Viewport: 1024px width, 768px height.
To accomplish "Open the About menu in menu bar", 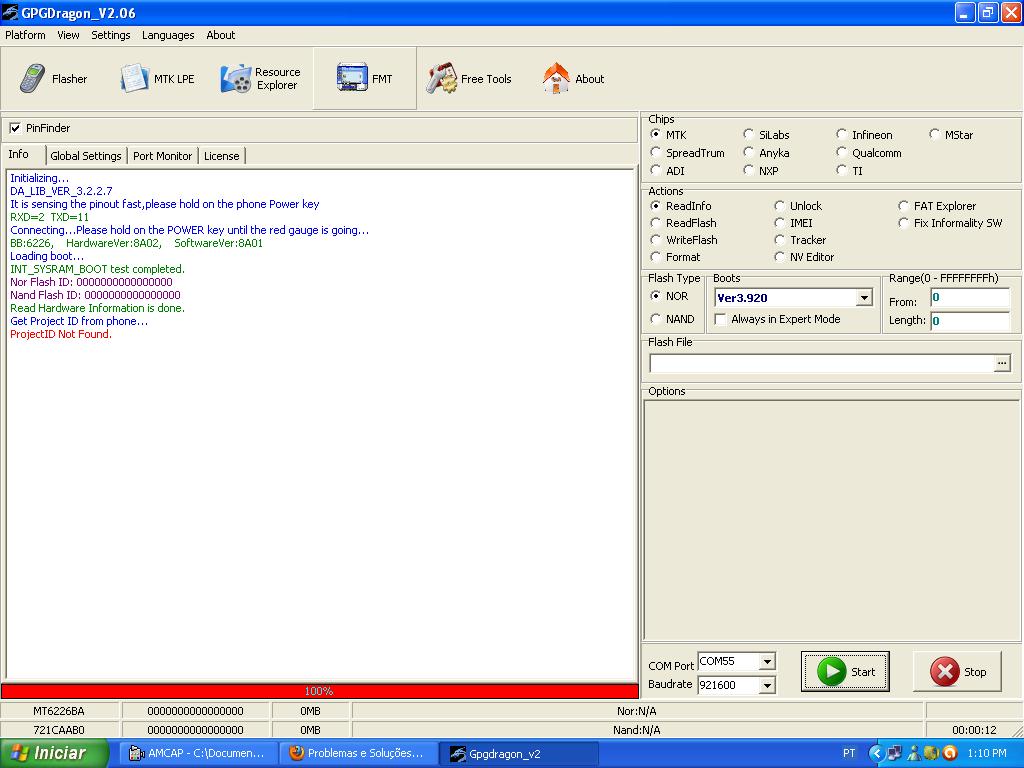I will (x=221, y=35).
